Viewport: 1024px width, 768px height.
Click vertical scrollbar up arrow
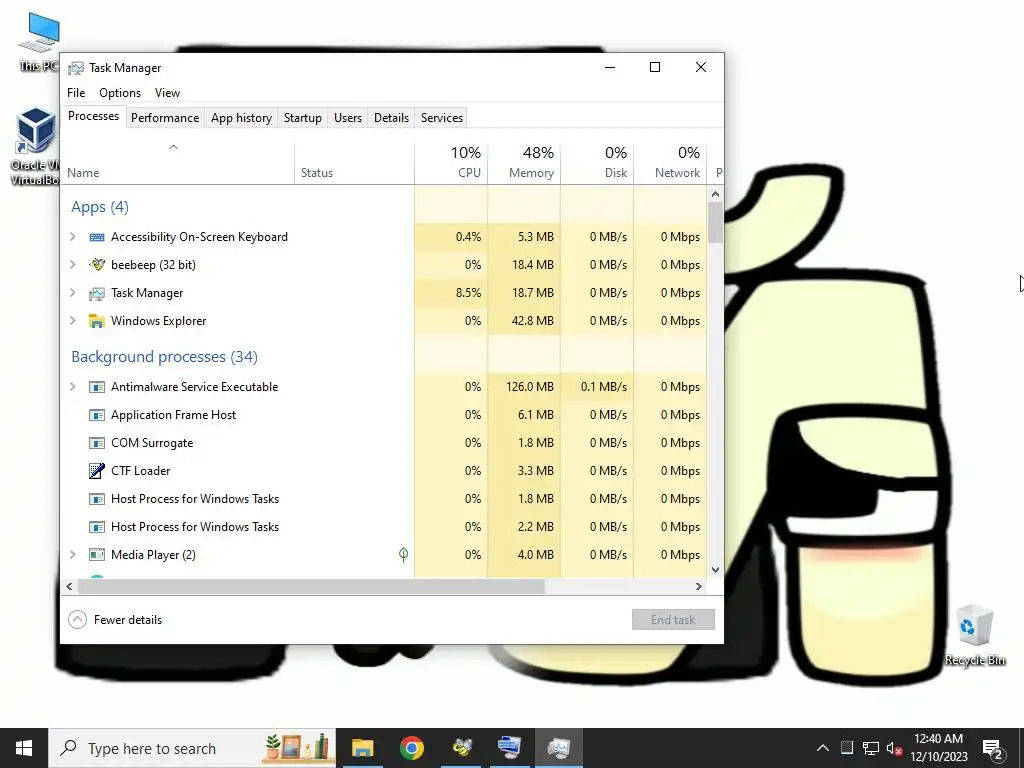[x=715, y=194]
